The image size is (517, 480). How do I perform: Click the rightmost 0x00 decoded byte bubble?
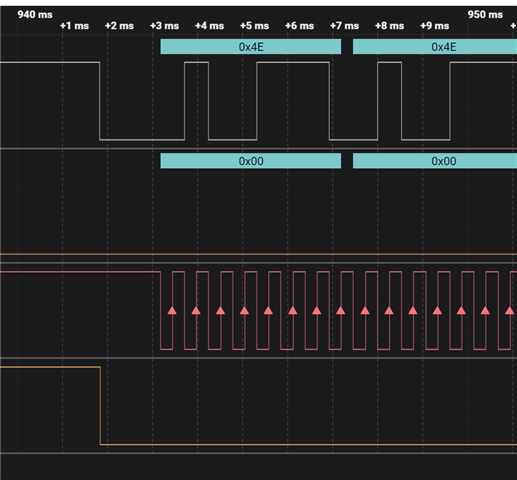tap(435, 161)
